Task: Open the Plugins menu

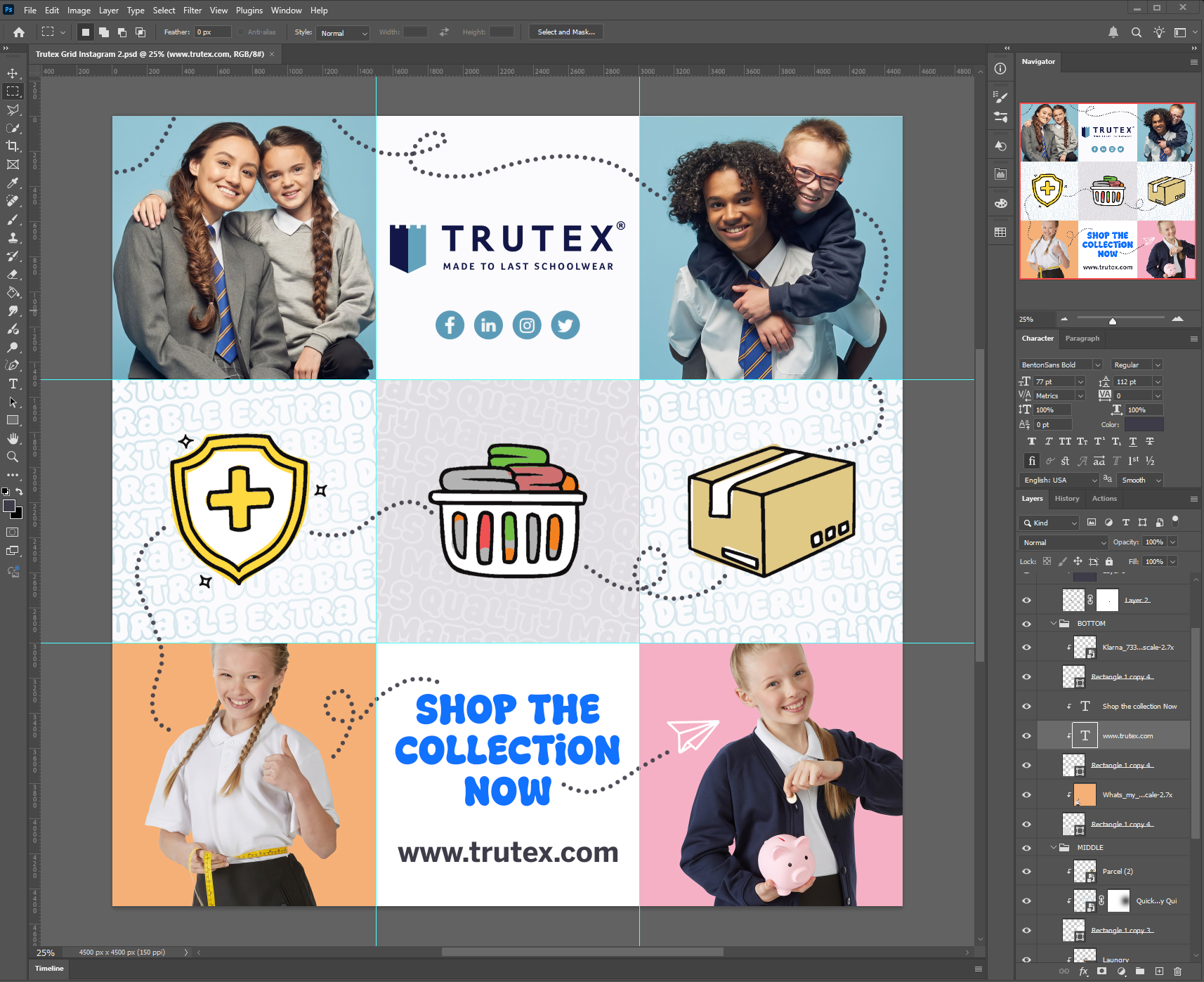Action: [249, 11]
